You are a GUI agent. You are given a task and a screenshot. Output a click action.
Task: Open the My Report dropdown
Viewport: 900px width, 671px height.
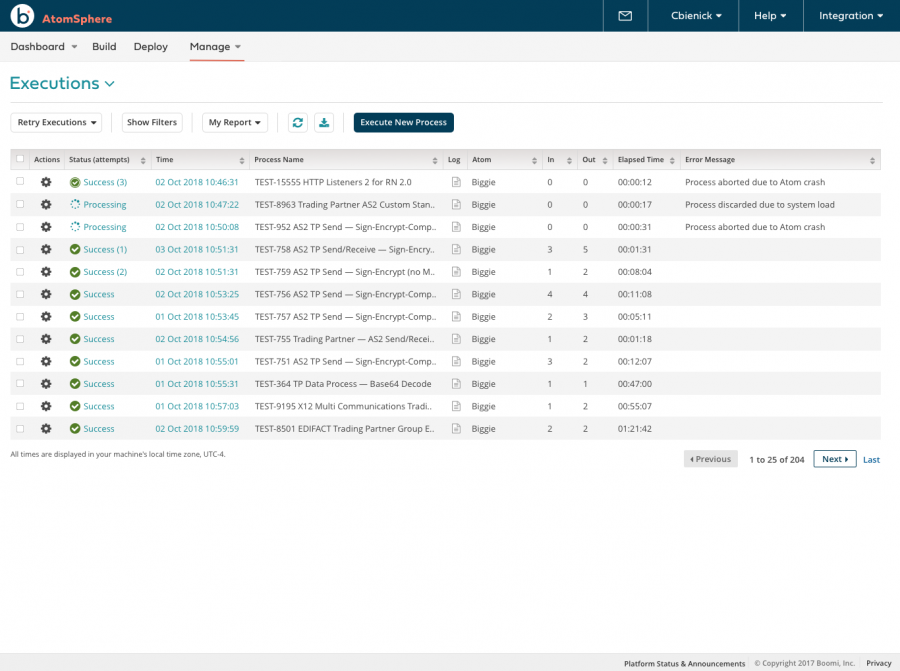point(234,122)
